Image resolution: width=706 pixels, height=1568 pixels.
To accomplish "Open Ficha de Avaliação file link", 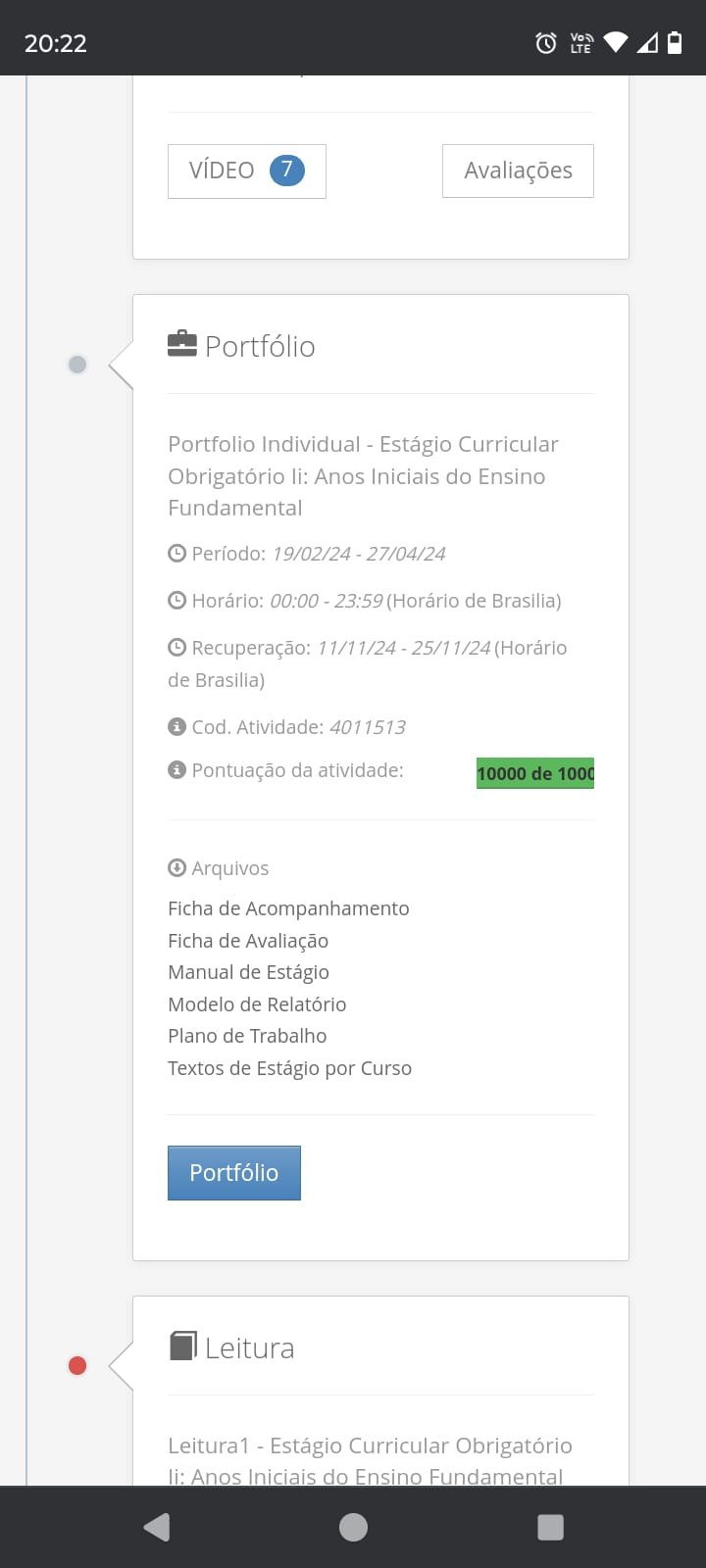I will (248, 941).
